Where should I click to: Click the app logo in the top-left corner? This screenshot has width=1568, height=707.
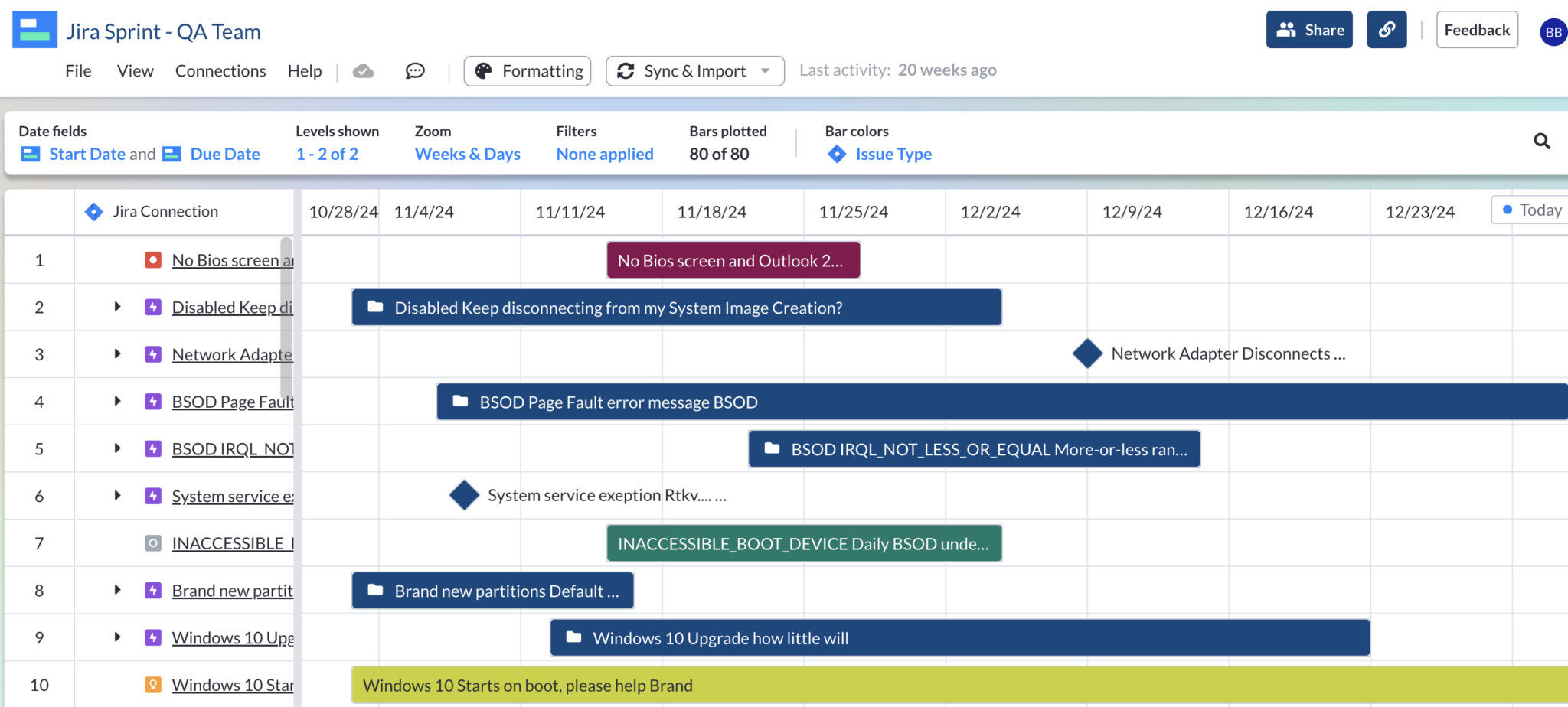[x=34, y=29]
